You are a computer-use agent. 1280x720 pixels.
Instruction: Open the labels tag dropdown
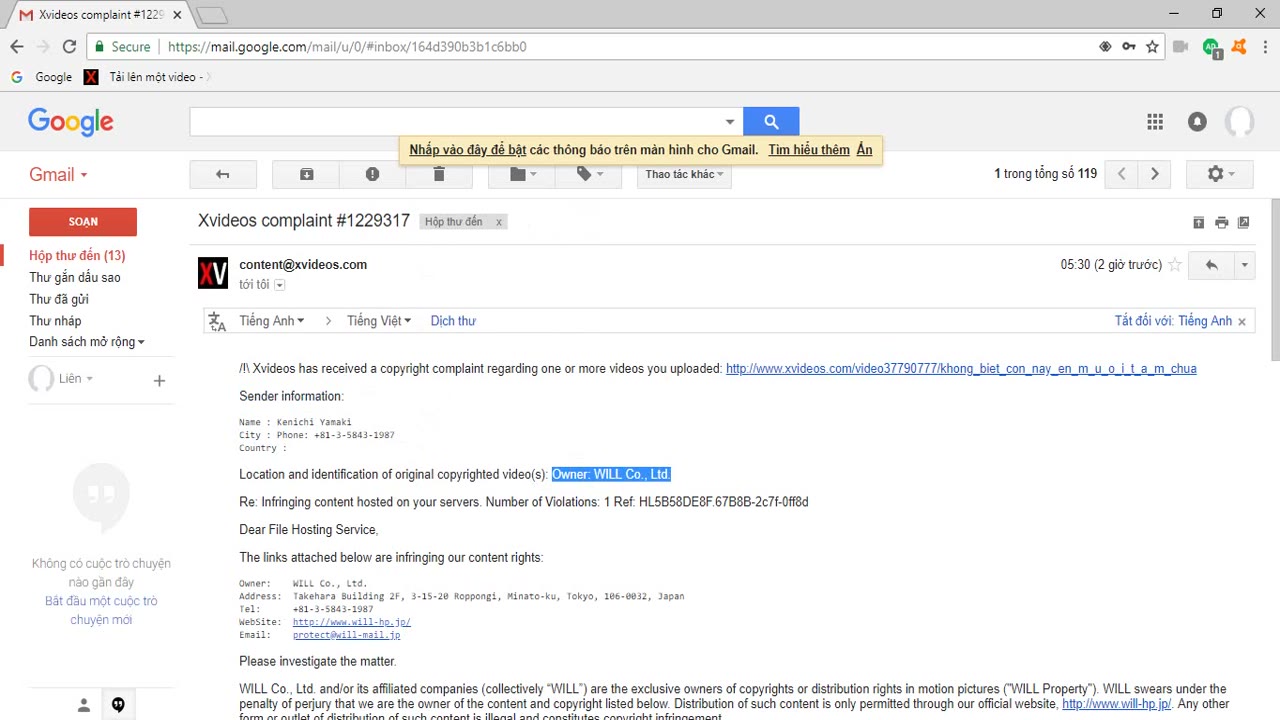coord(589,174)
